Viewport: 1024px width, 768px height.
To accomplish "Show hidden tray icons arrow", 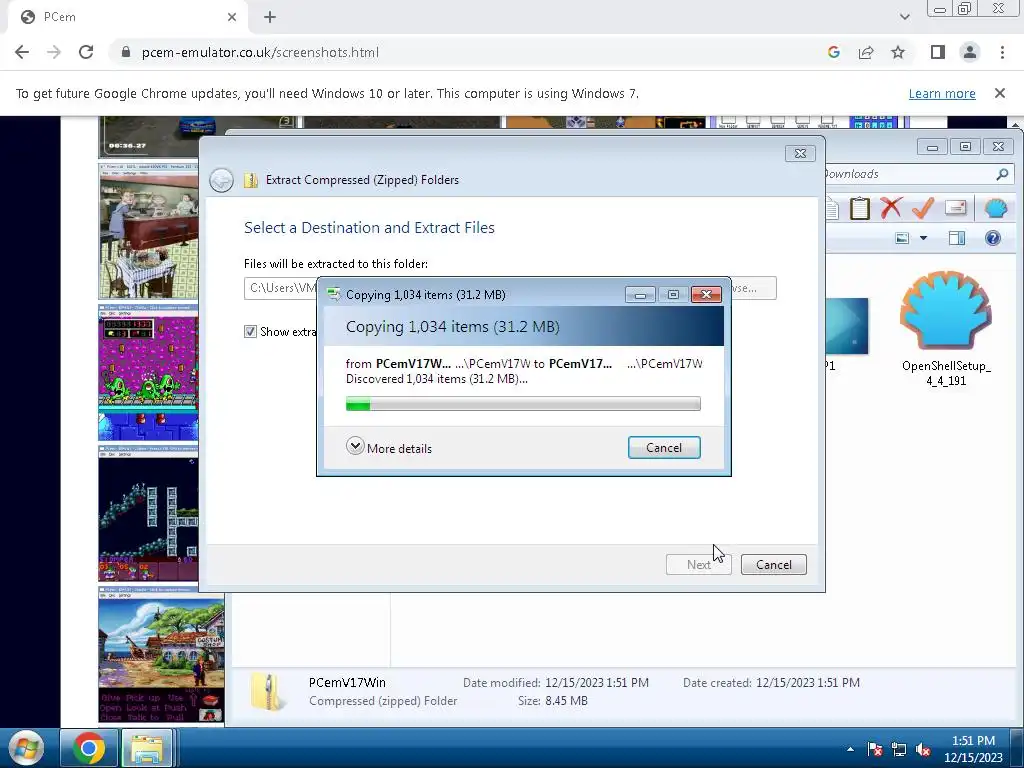I will point(850,749).
